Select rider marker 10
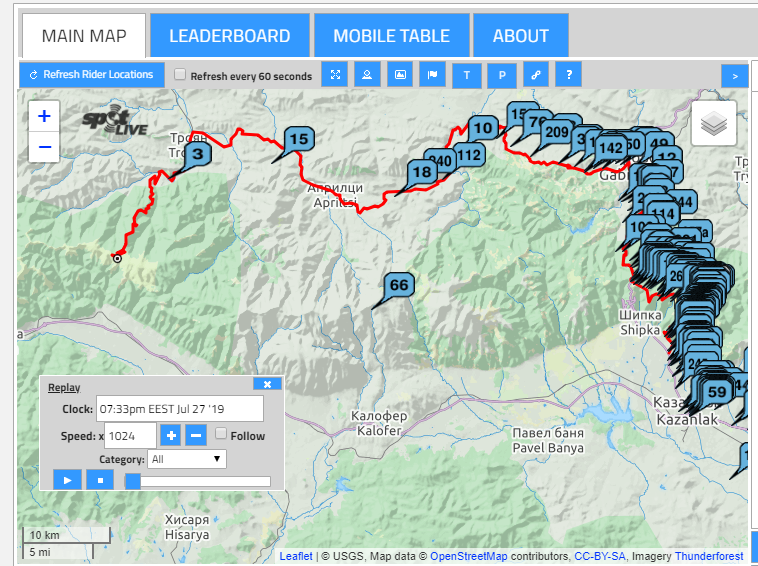 point(483,128)
